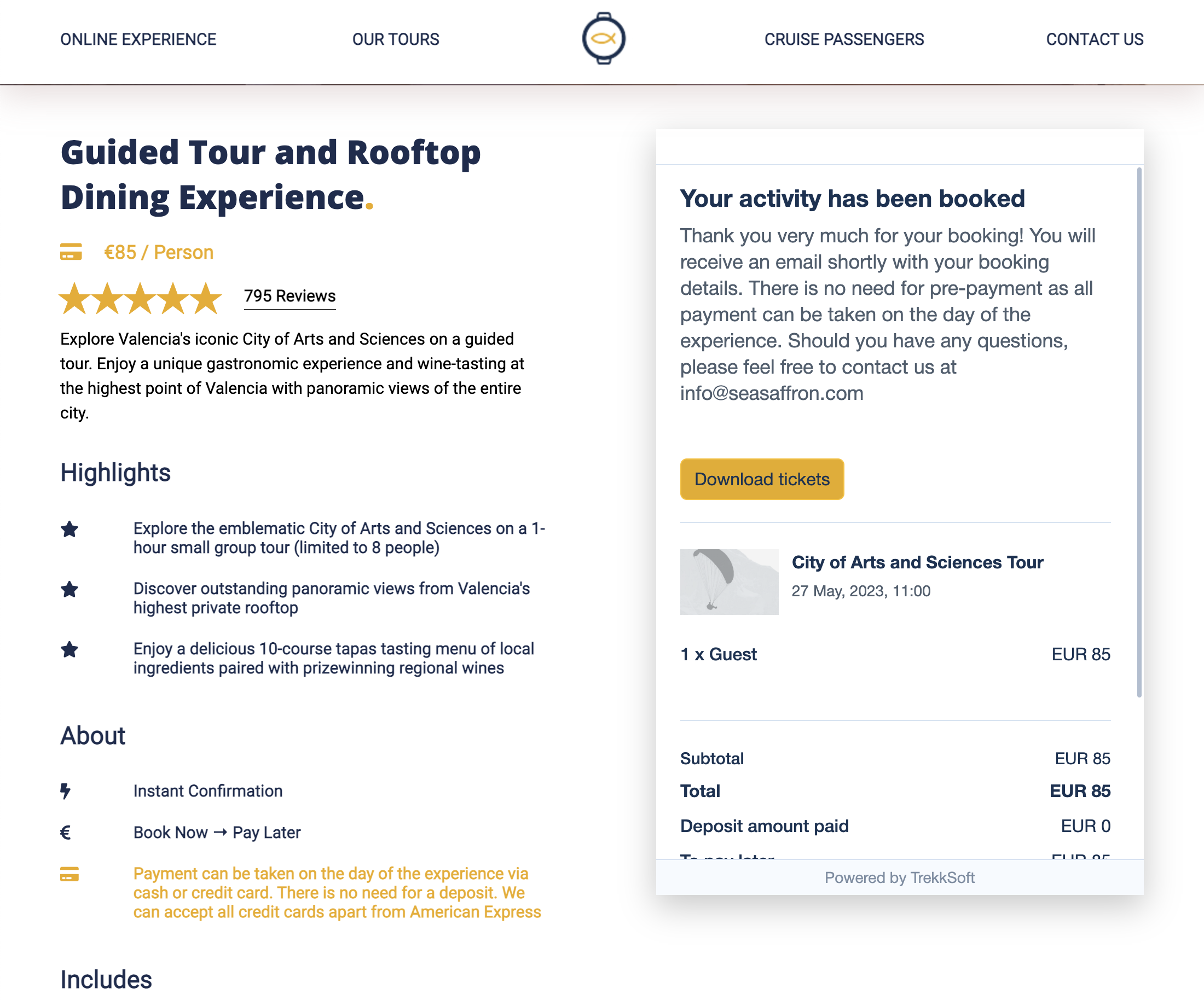The height and width of the screenshot is (1000, 1204).
Task: Click the yellow card icon beside payment note
Action: click(70, 875)
